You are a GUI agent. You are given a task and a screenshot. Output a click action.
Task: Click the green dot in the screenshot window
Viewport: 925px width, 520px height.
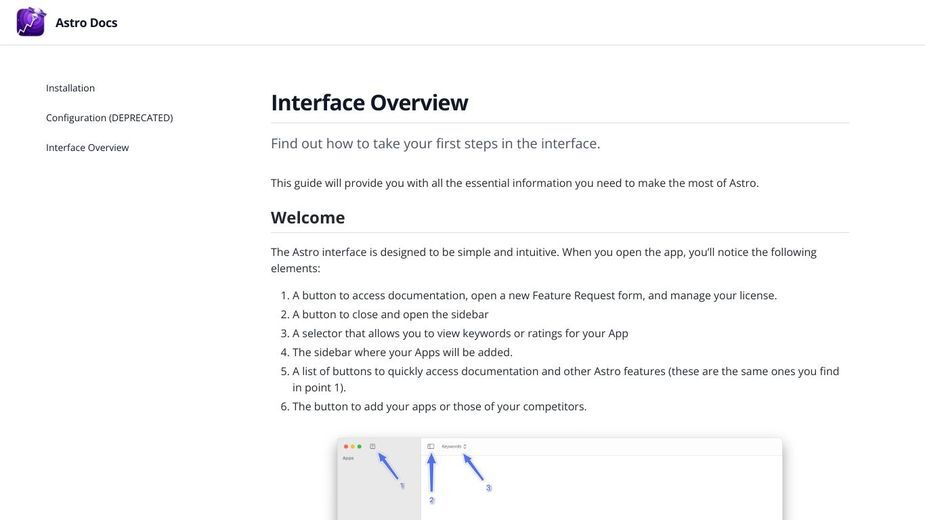click(359, 446)
